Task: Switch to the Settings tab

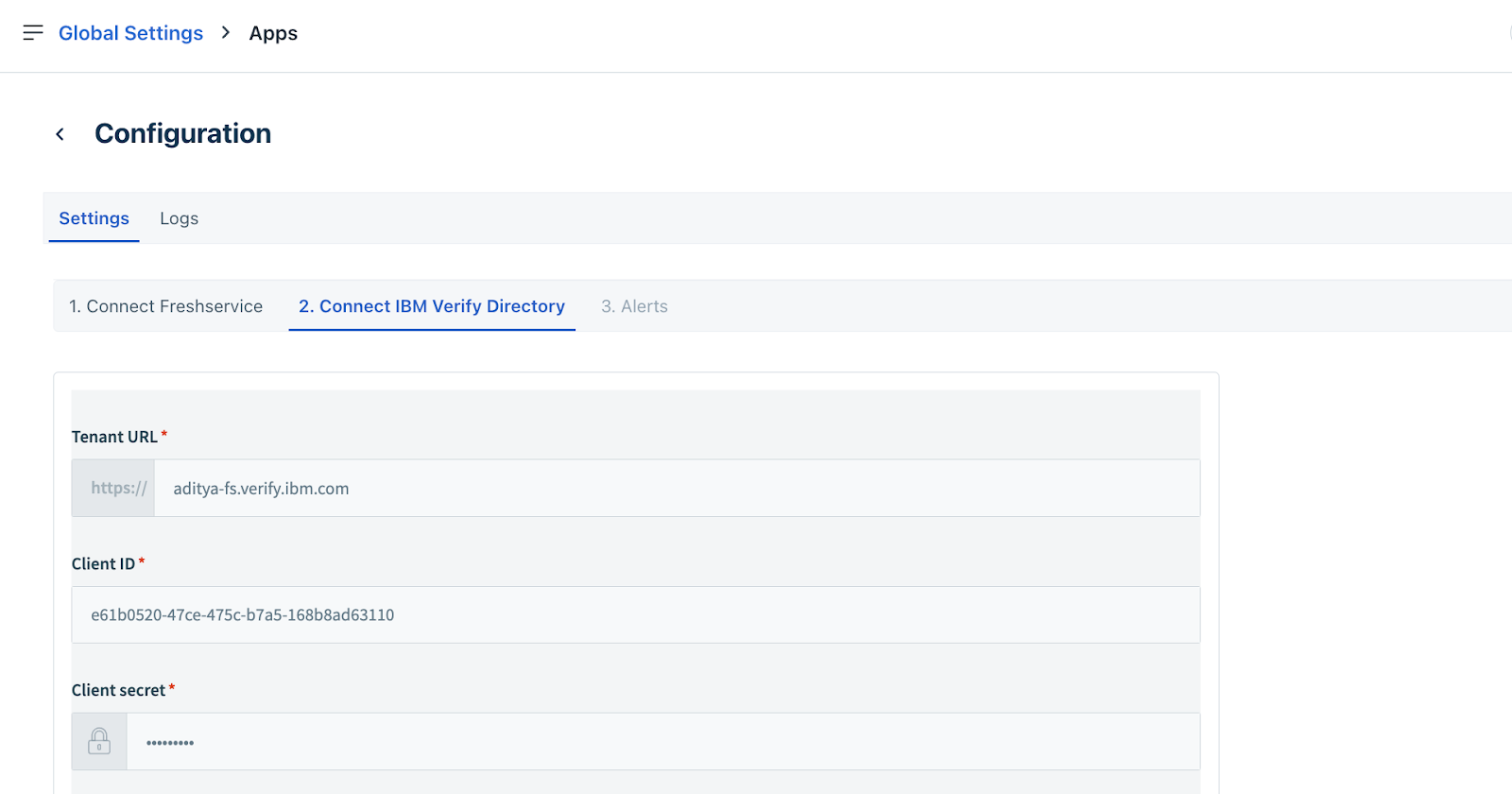Action: click(x=94, y=218)
